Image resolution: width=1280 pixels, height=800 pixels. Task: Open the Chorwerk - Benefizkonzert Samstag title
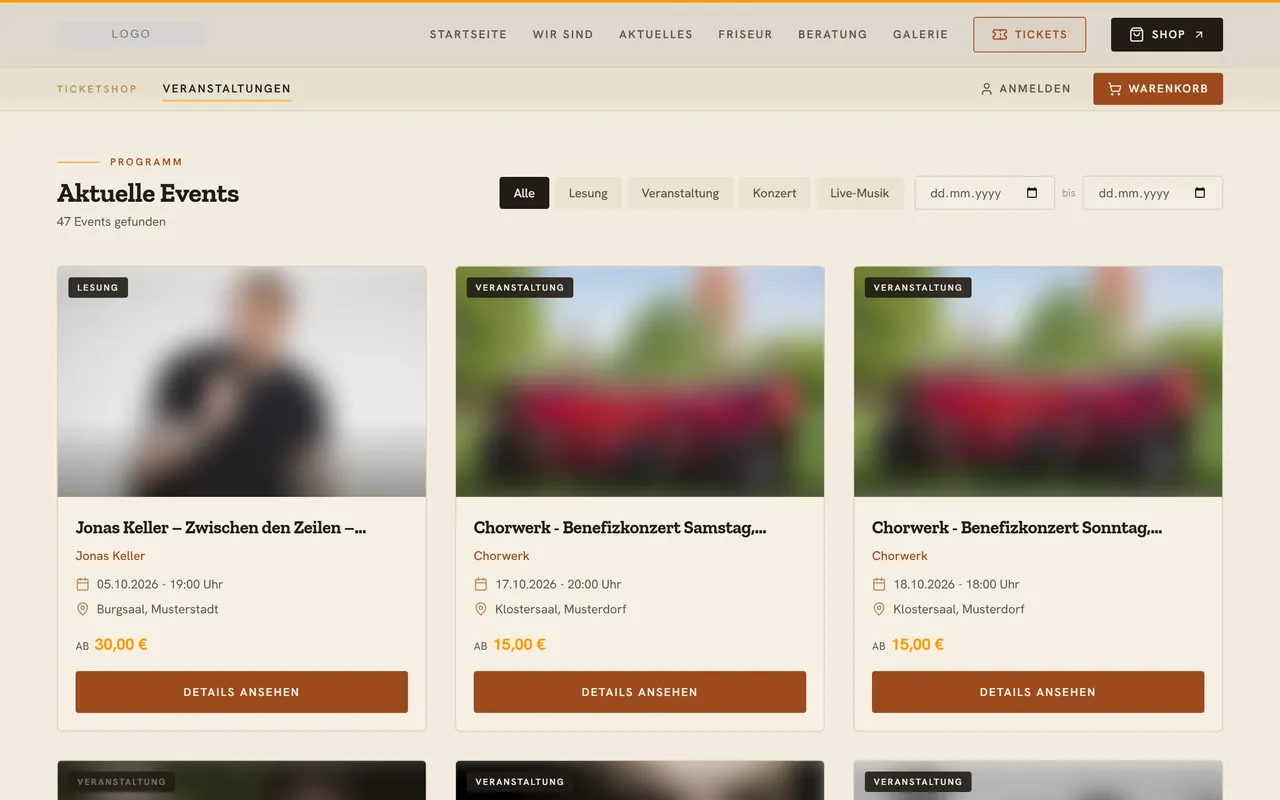pyautogui.click(x=620, y=527)
